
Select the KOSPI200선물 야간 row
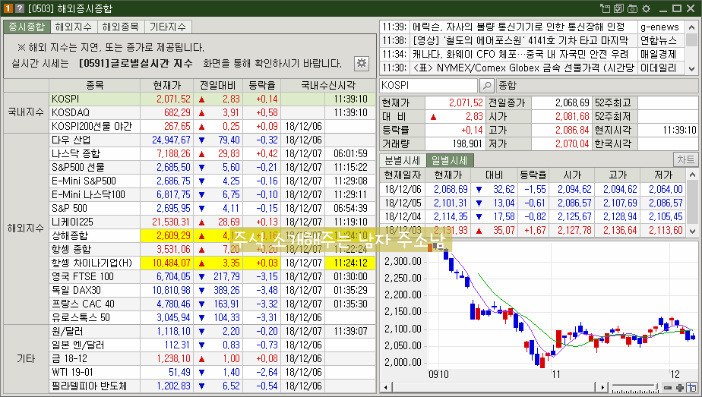(x=212, y=126)
